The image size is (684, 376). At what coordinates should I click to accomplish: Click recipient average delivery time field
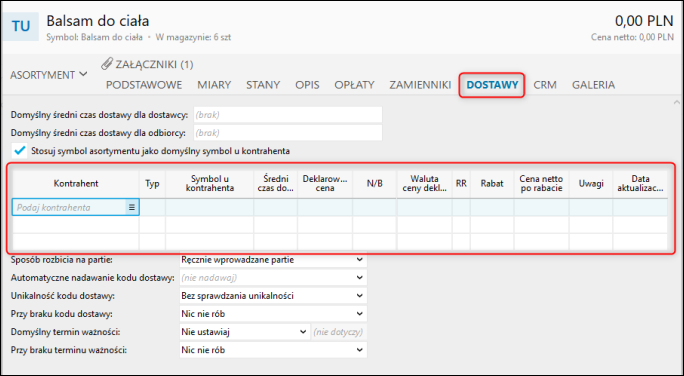point(287,133)
